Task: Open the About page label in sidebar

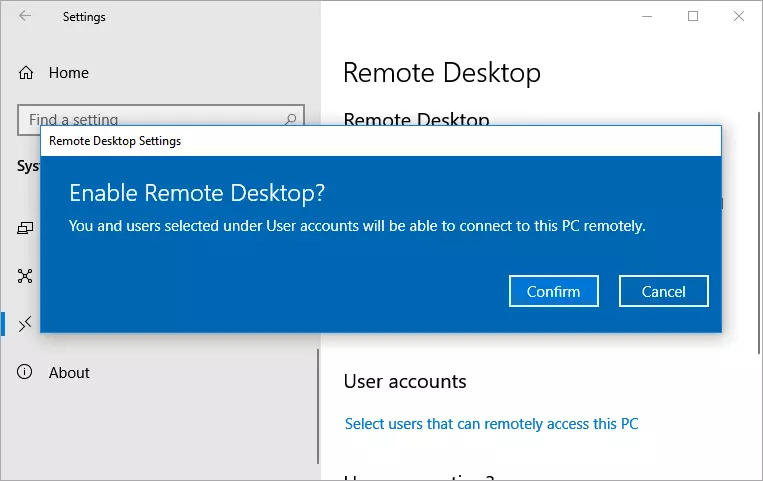Action: (69, 373)
